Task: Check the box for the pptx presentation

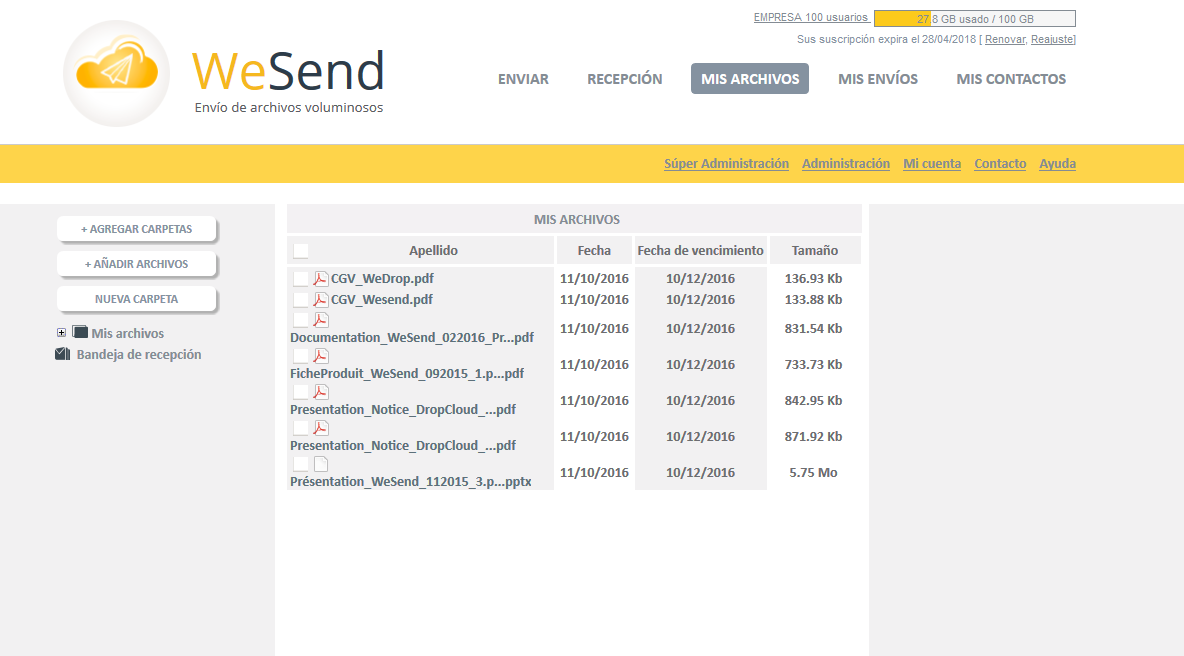Action: (x=301, y=464)
